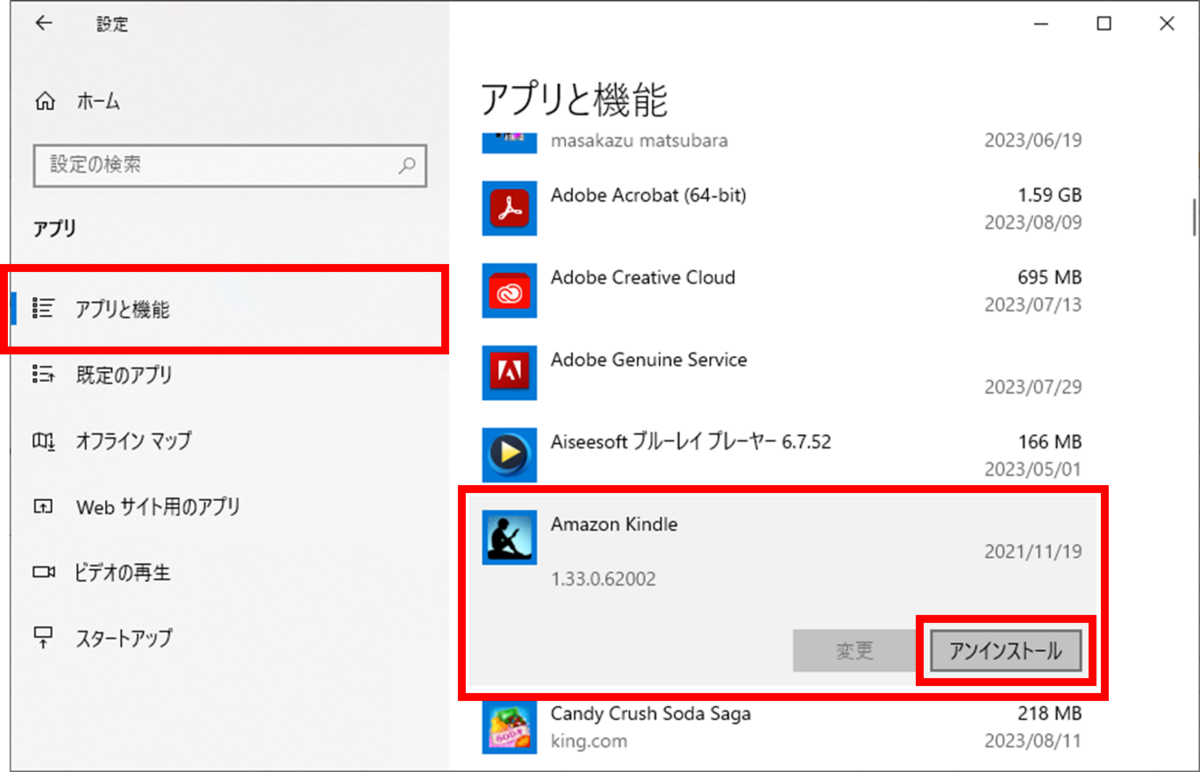Select Adobe Genuine Service entry
This screenshot has height=772, width=1200.
pyautogui.click(x=782, y=373)
